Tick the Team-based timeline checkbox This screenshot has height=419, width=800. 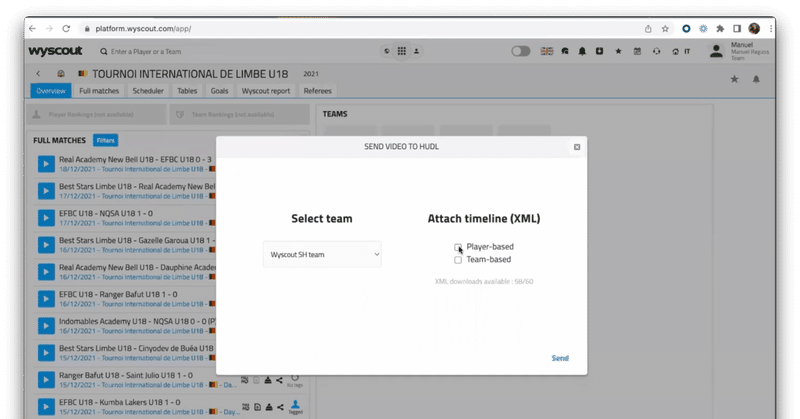coord(458,260)
